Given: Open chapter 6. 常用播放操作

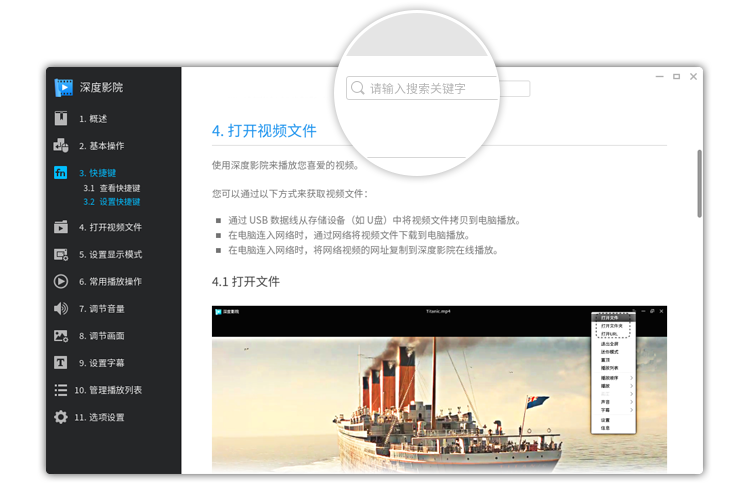Looking at the screenshot, I should (110, 282).
